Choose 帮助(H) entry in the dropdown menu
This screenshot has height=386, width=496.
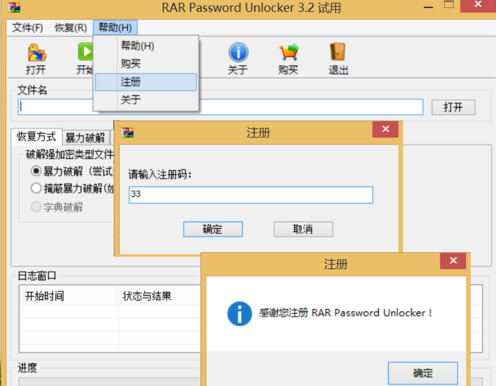tap(146, 46)
